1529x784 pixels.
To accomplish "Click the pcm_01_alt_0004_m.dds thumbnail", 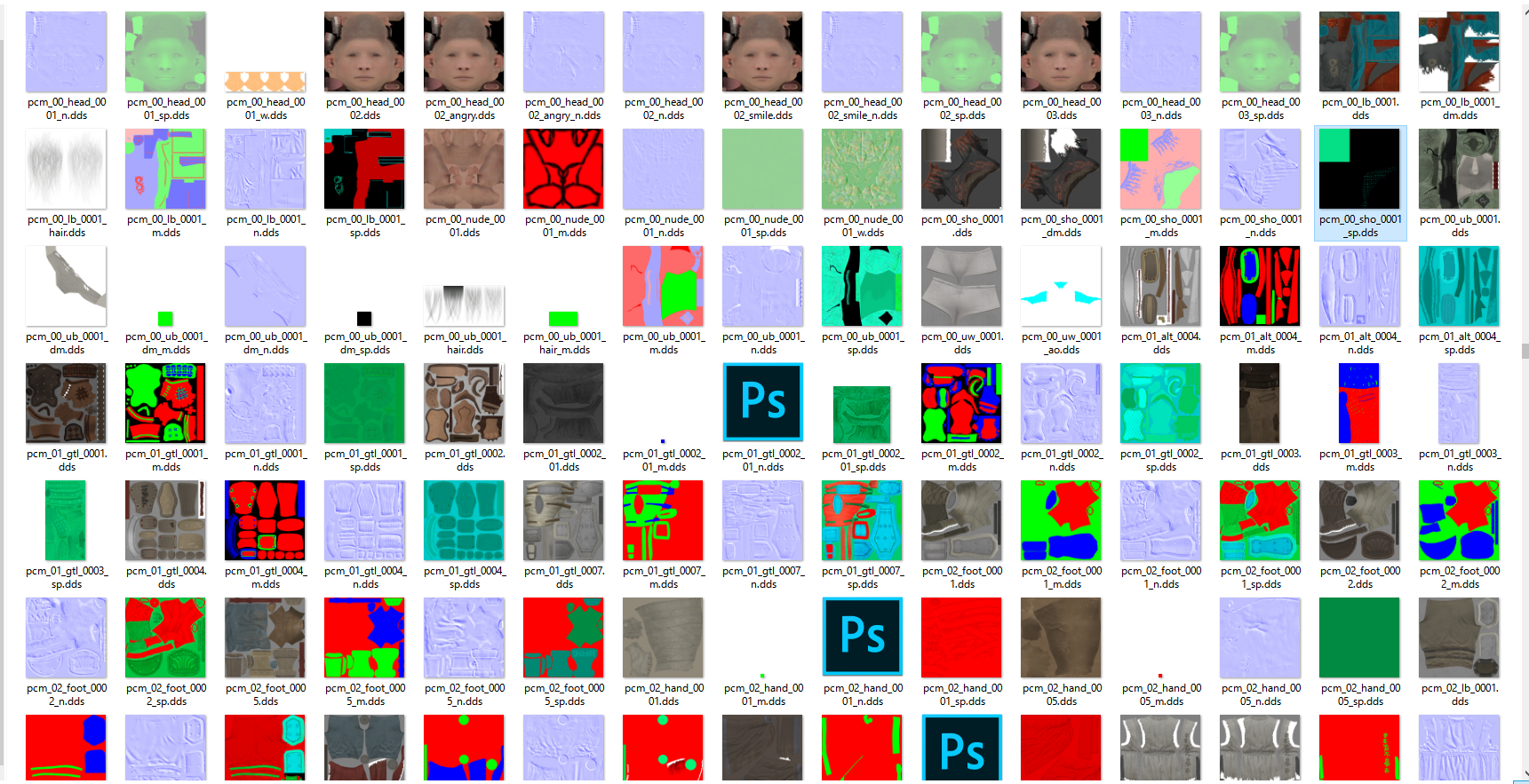I will 1260,286.
